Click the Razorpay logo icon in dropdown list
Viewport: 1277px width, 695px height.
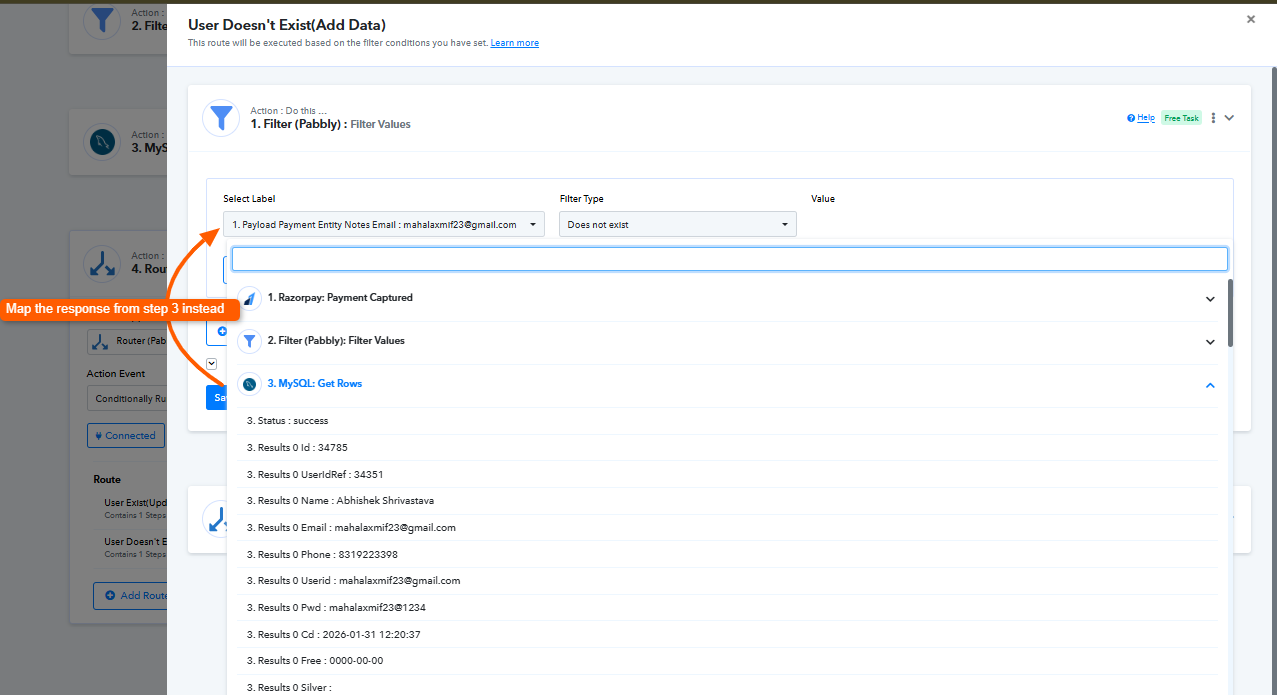click(x=249, y=298)
